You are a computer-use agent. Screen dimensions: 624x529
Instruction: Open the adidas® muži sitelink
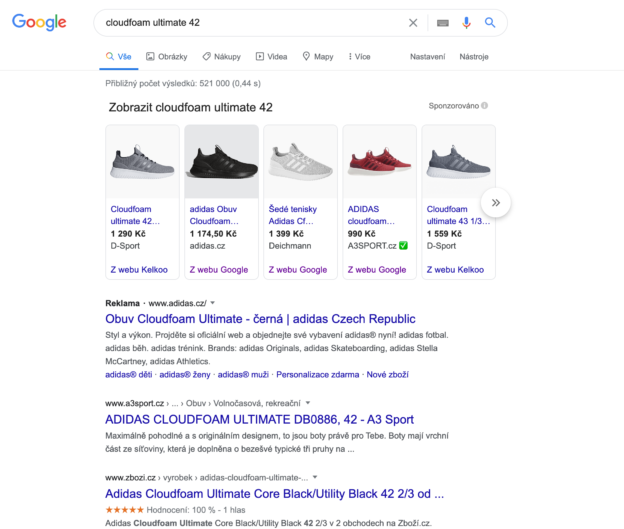[x=243, y=375]
